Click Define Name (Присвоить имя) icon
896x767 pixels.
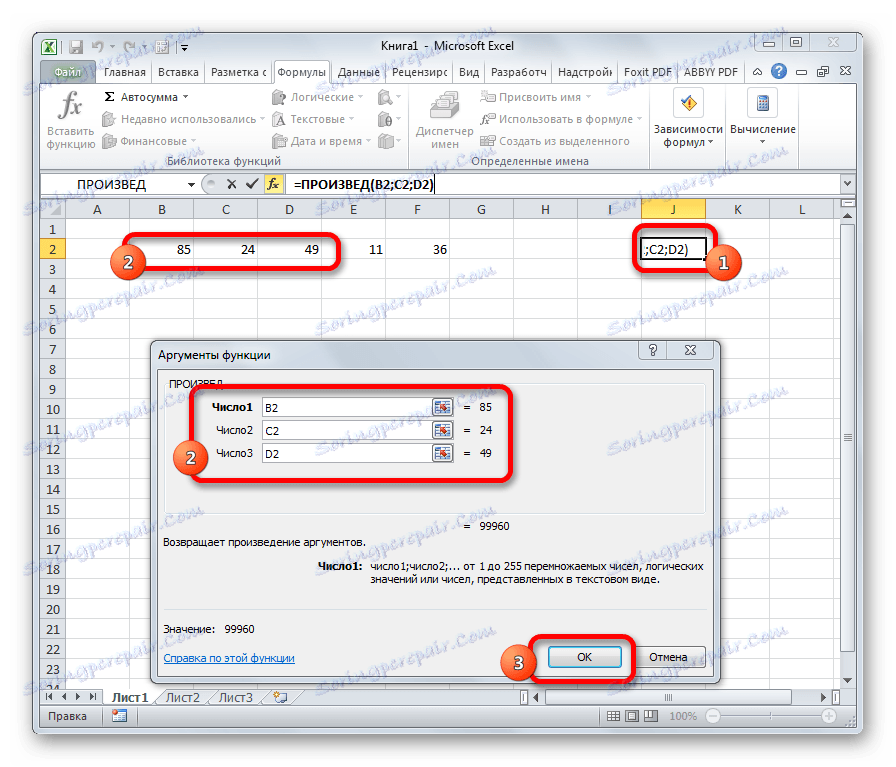click(487, 97)
